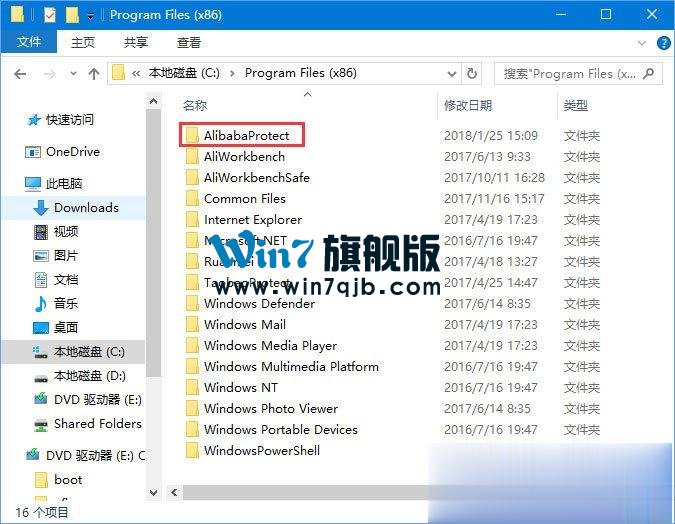Click the OneDrive icon in navigation pane
Screen dimensions: 675x524
(33, 152)
